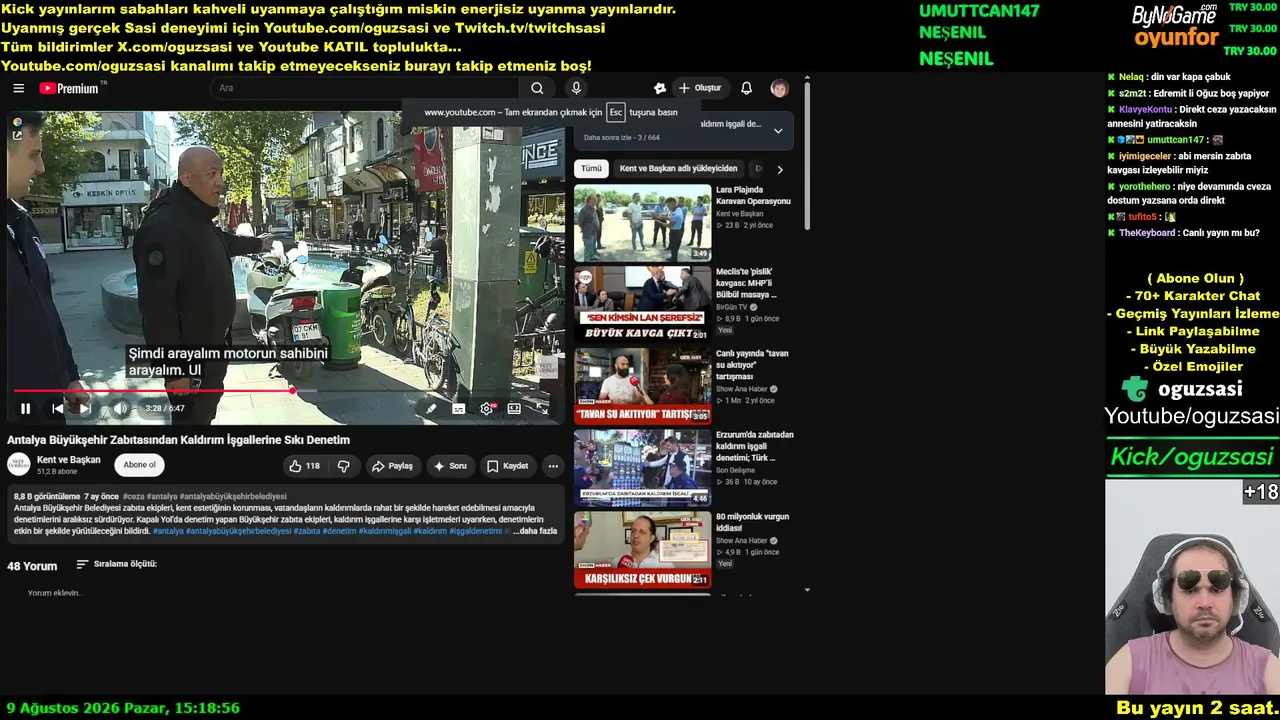The image size is (1280, 720).
Task: Click the date and time 15:18:56 text
Action: pyautogui.click(x=123, y=708)
